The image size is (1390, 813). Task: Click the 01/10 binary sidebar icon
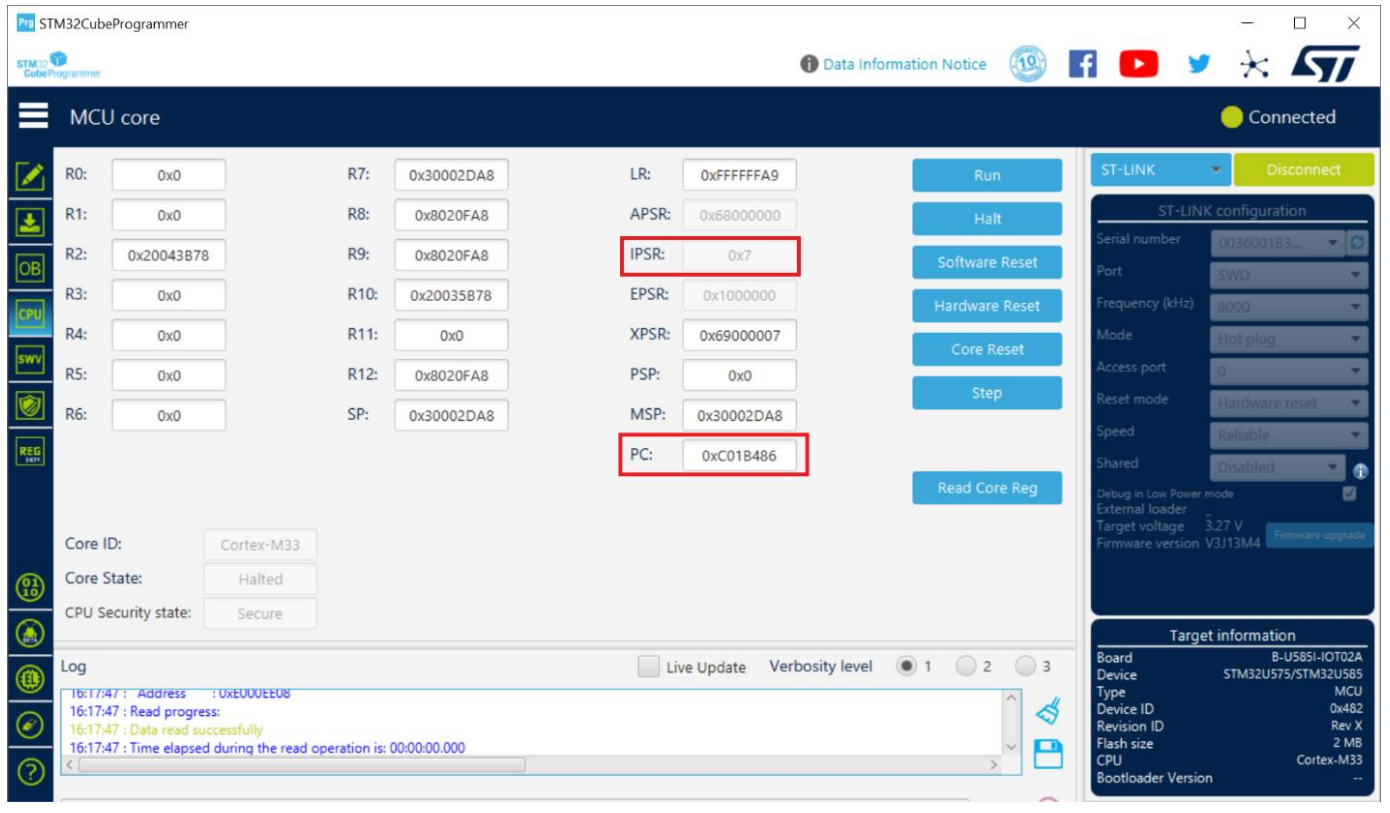[30, 587]
